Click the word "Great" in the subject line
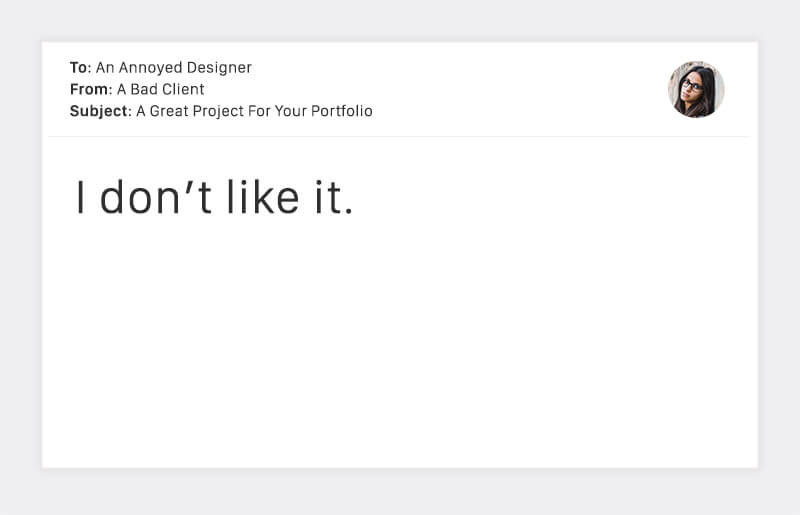800x515 pixels. tap(171, 111)
